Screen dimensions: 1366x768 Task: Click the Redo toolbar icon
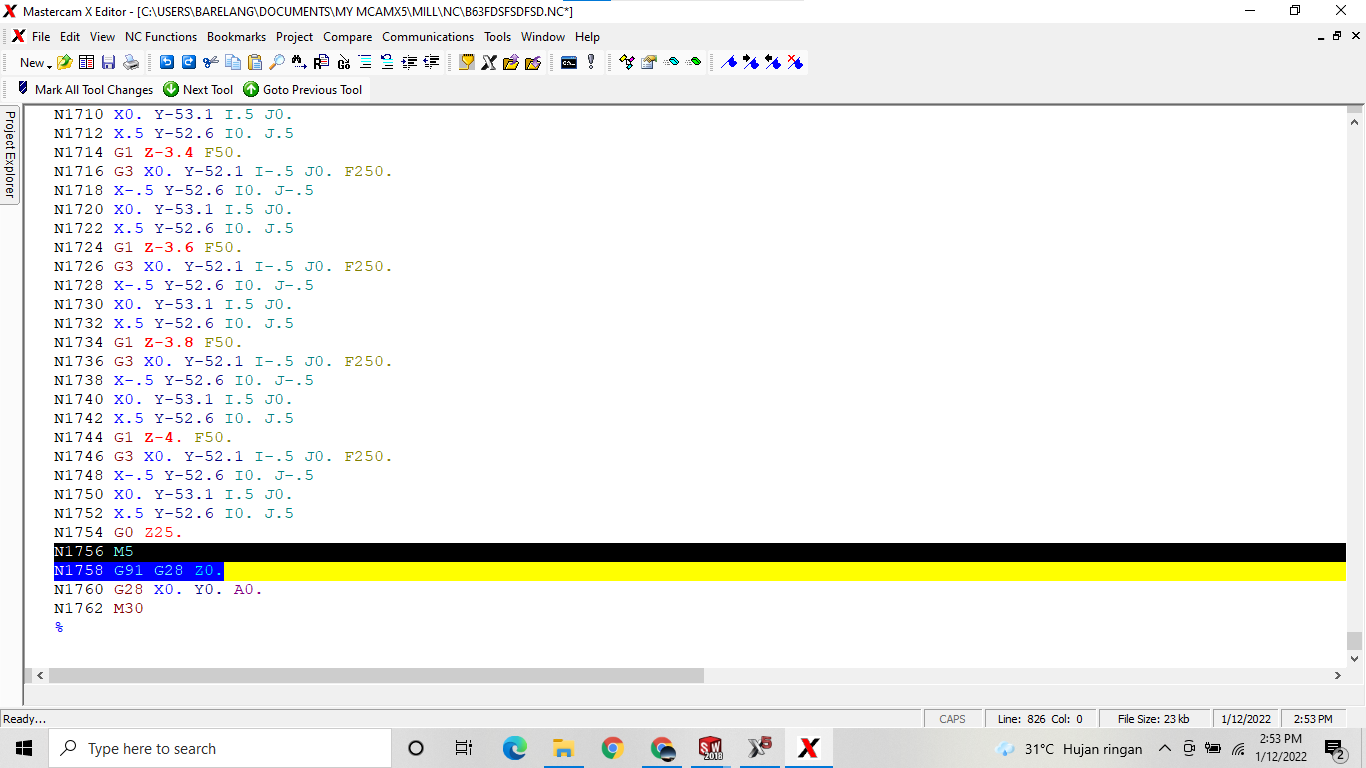coord(188,62)
